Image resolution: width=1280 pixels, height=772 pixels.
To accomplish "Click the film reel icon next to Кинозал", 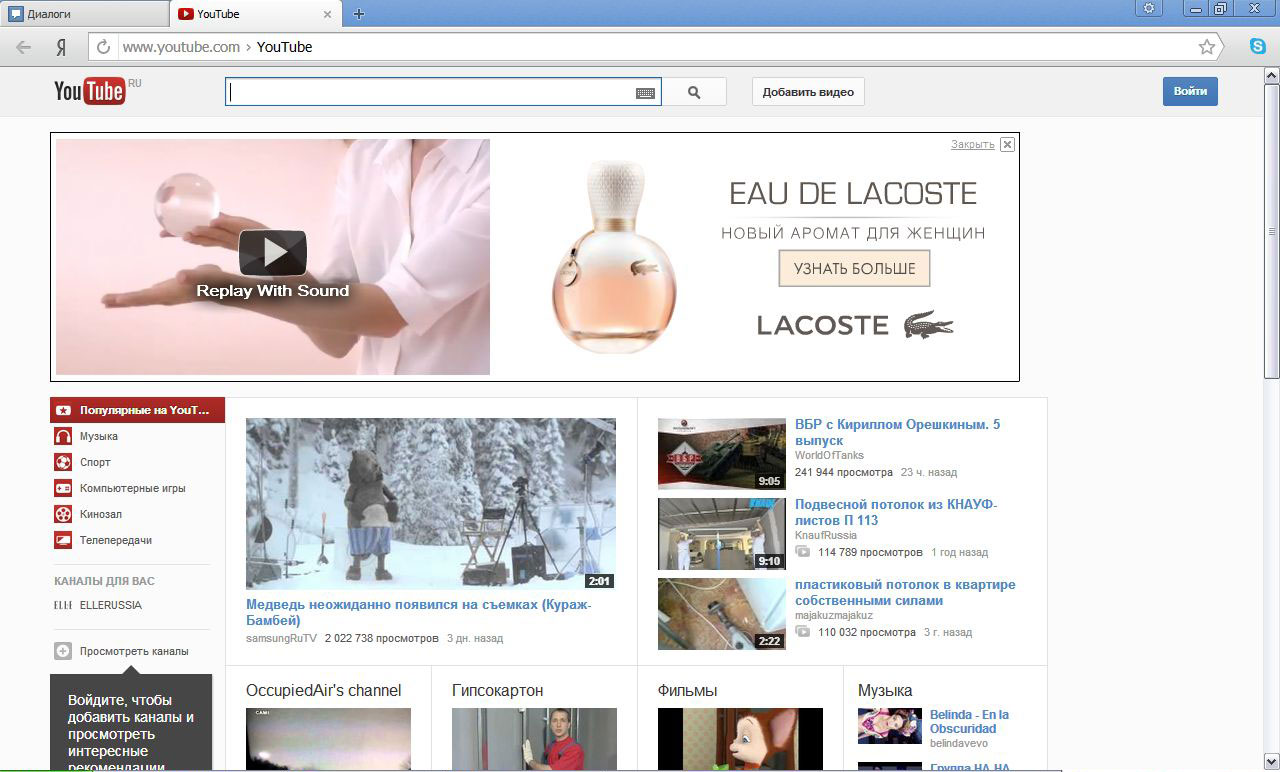I will click(x=63, y=514).
